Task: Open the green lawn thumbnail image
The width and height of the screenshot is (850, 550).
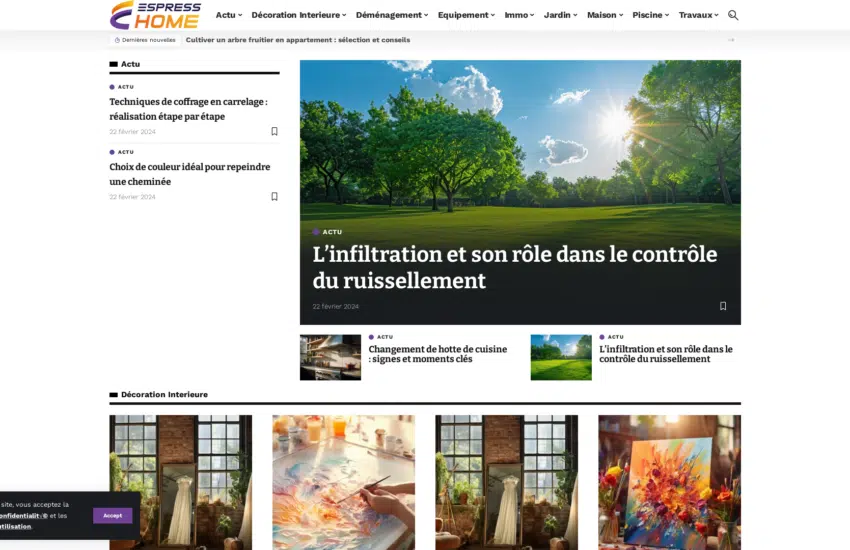Action: pos(561,357)
